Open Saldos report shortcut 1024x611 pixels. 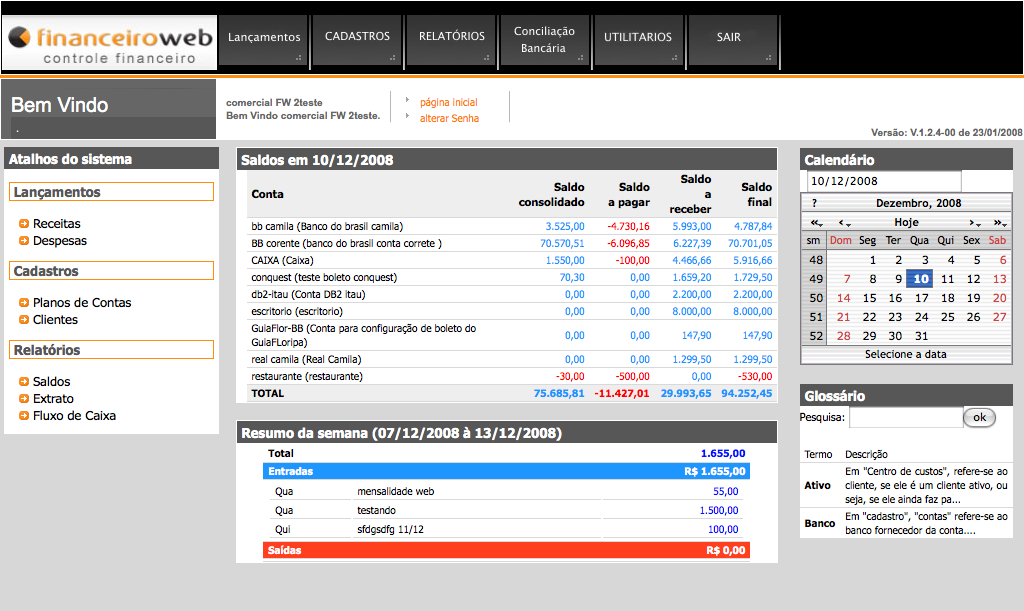(x=52, y=381)
